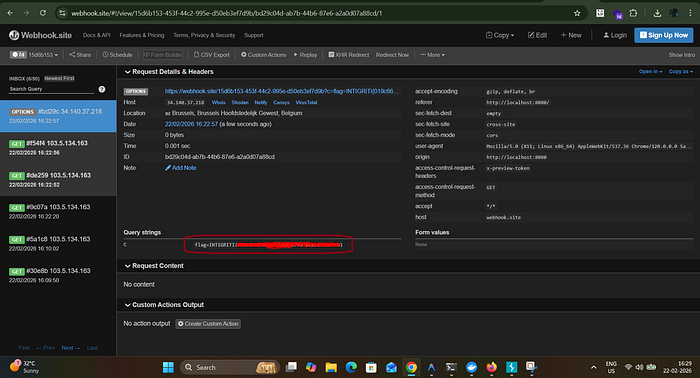Create a New webhook URL
The height and width of the screenshot is (378, 700).
pyautogui.click(x=571, y=35)
